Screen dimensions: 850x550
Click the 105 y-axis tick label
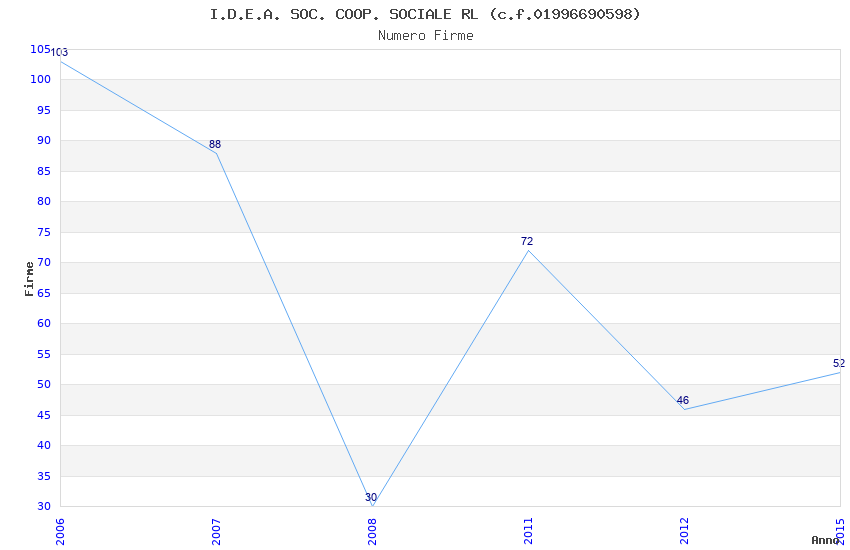40,49
